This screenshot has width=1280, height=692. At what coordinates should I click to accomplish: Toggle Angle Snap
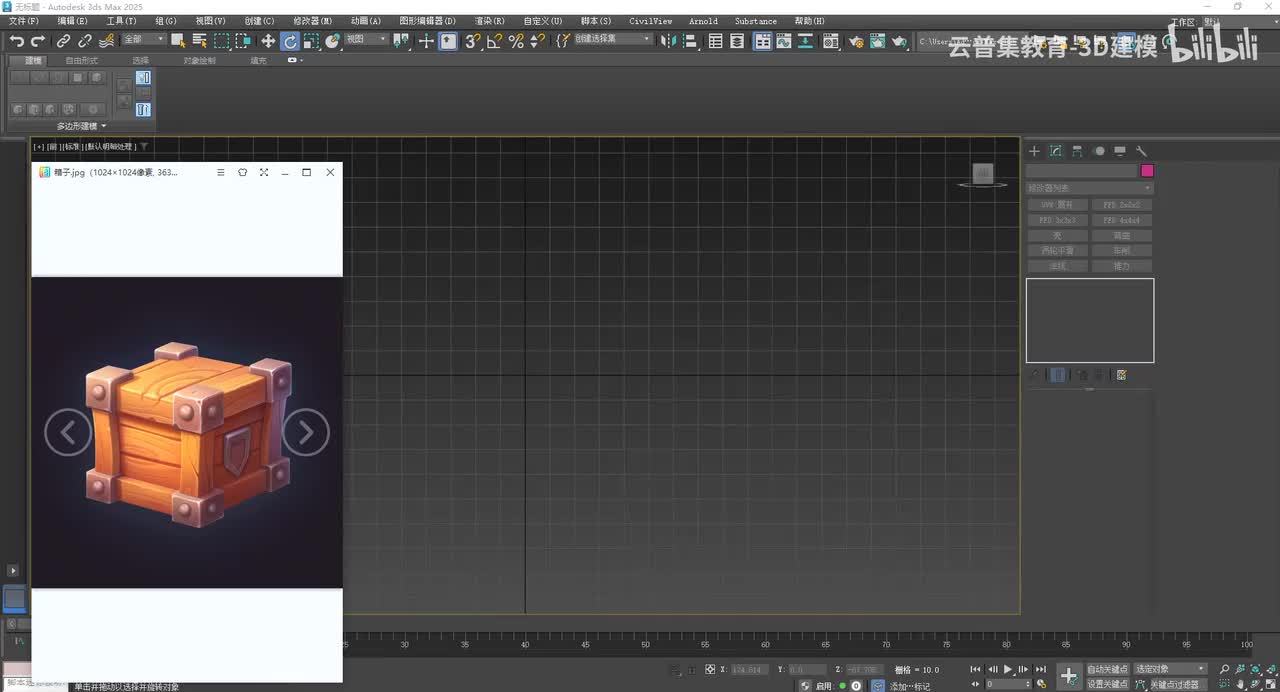tap(495, 41)
